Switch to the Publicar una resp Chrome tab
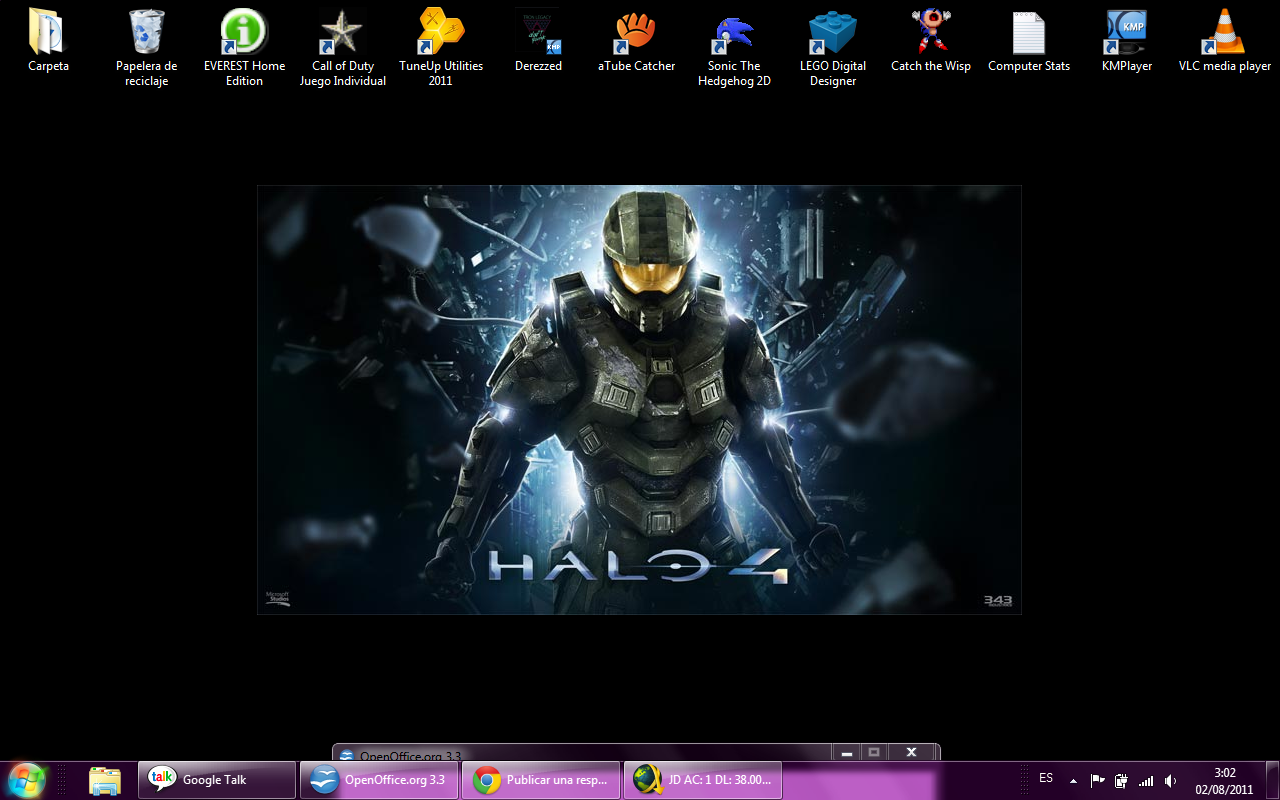The height and width of the screenshot is (800, 1280). [541, 779]
